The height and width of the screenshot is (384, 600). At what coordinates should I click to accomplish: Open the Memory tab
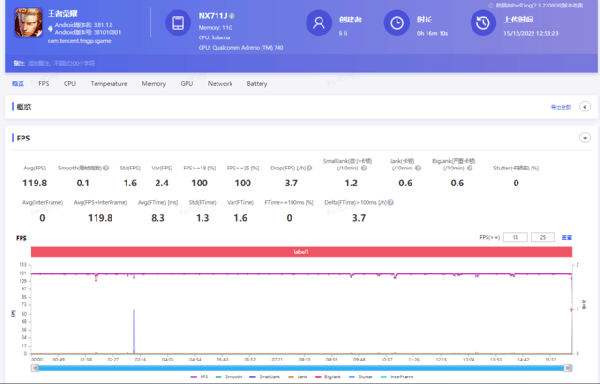[x=153, y=83]
